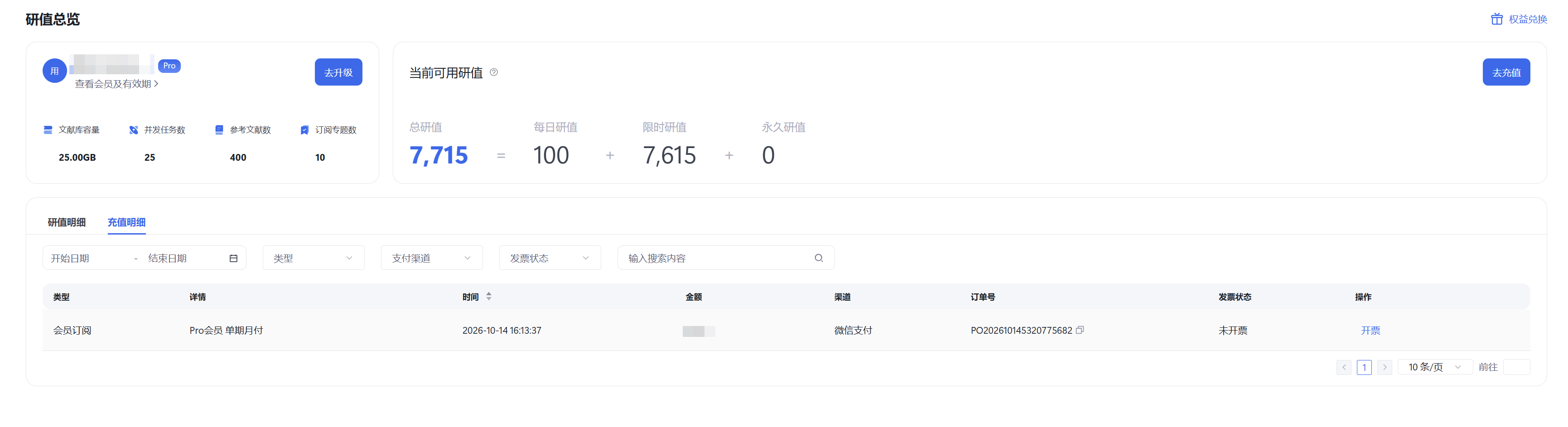
Task: Click the 去充值 button
Action: (x=1506, y=72)
